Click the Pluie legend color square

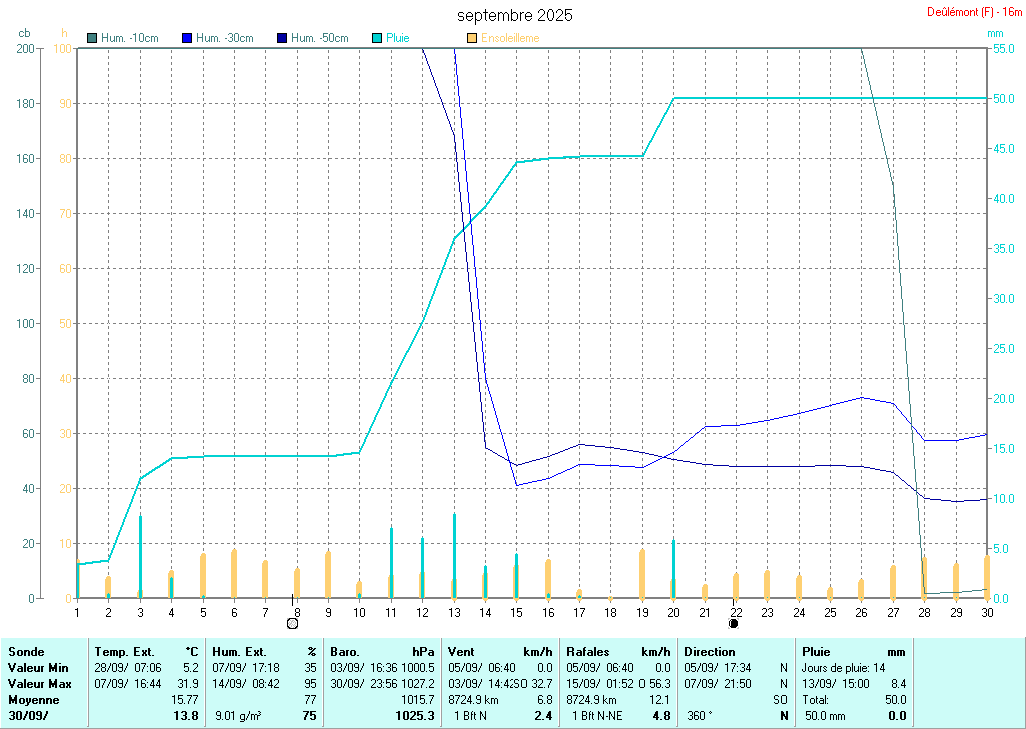click(x=377, y=38)
